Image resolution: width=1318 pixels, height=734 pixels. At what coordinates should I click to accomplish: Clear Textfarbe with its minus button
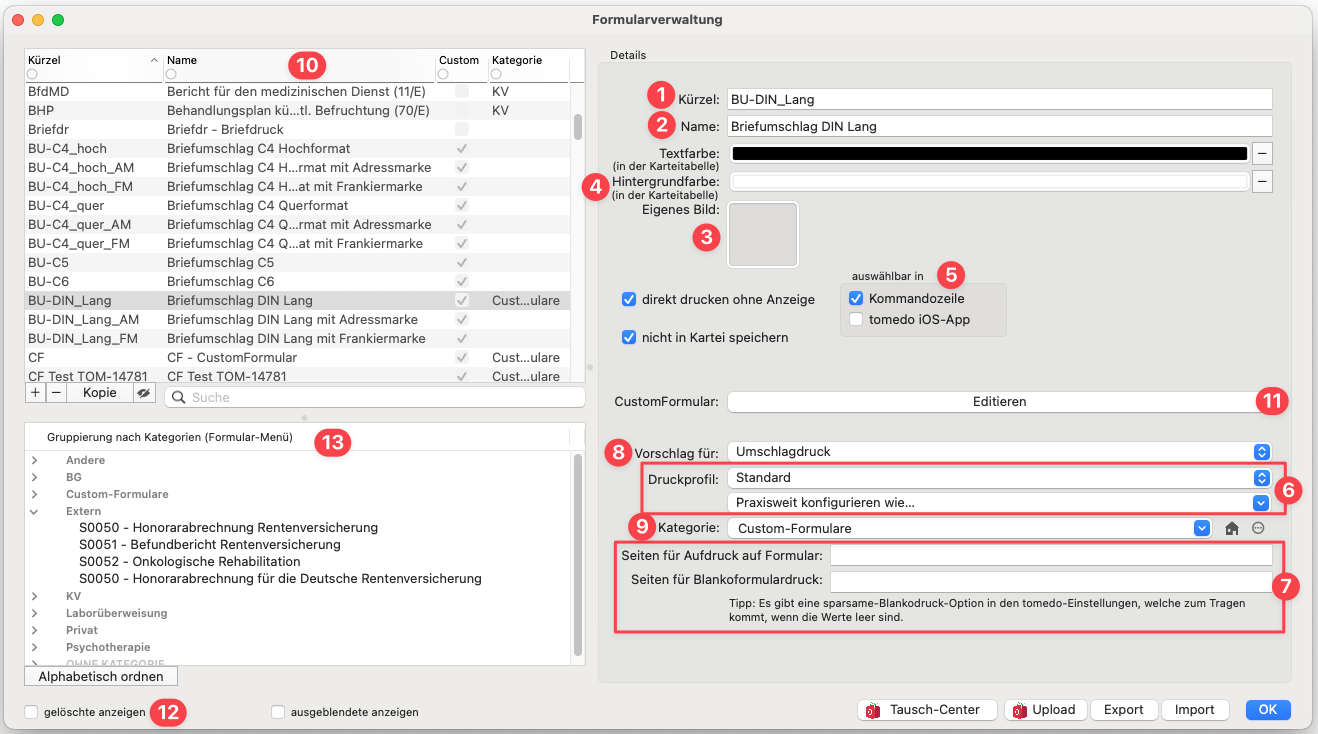pos(1263,153)
